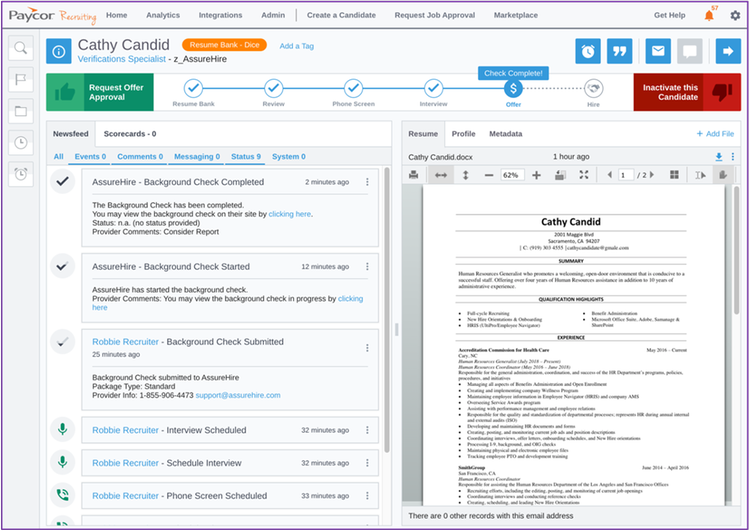Click the alarm clock reminder icon
750x531 pixels.
pyautogui.click(x=589, y=51)
